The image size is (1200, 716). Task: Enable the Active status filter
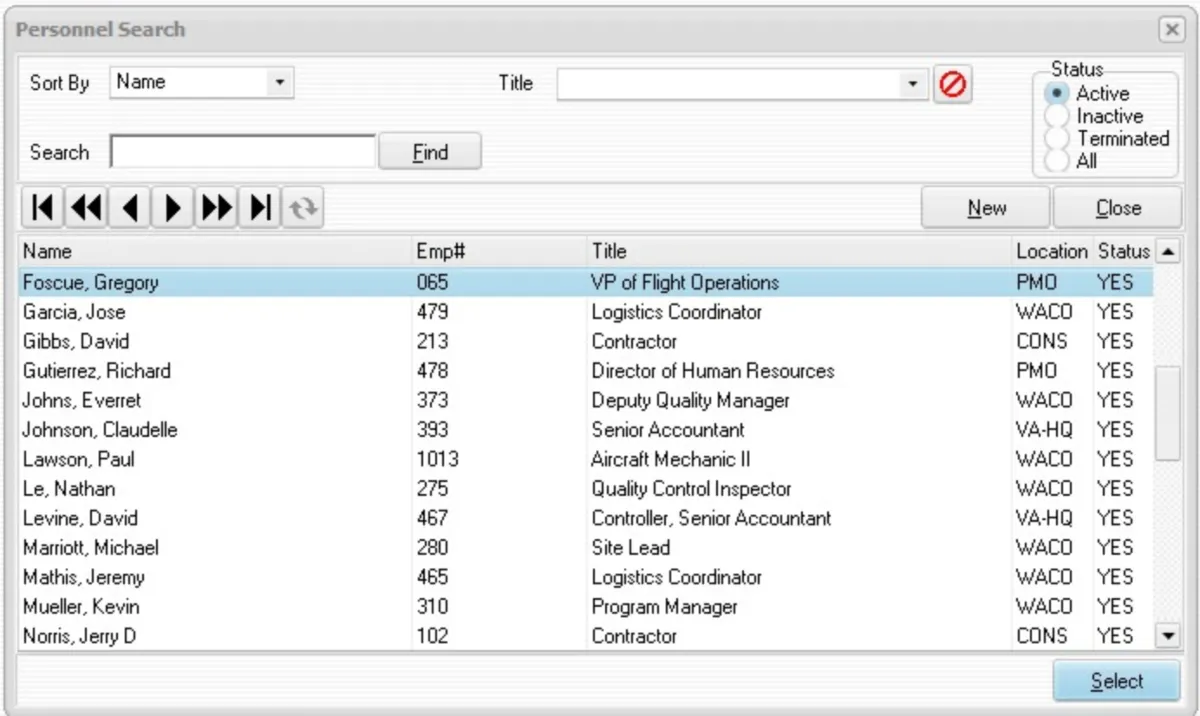(1056, 93)
